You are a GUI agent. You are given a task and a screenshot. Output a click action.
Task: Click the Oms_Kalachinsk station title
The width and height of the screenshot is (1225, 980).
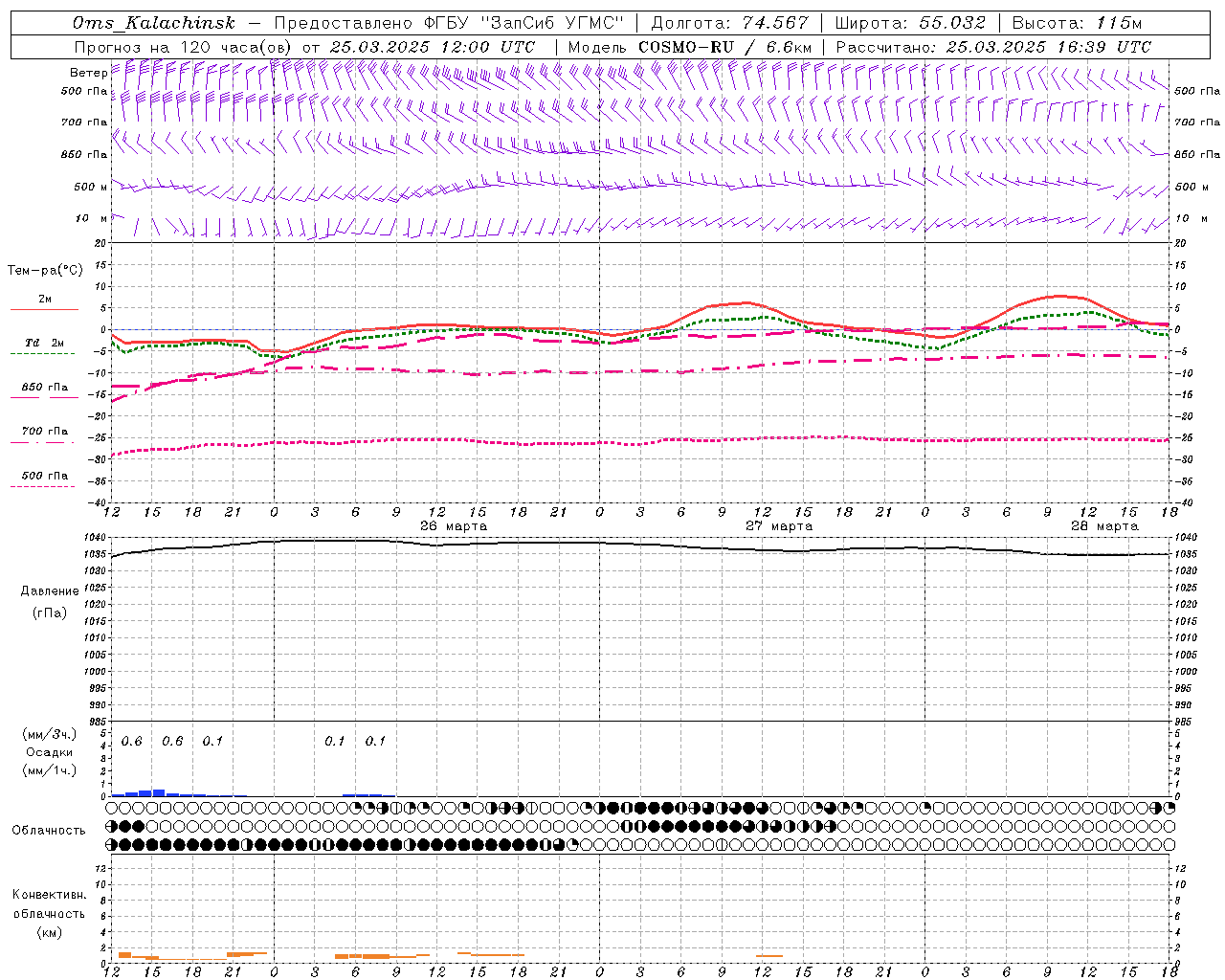(153, 23)
